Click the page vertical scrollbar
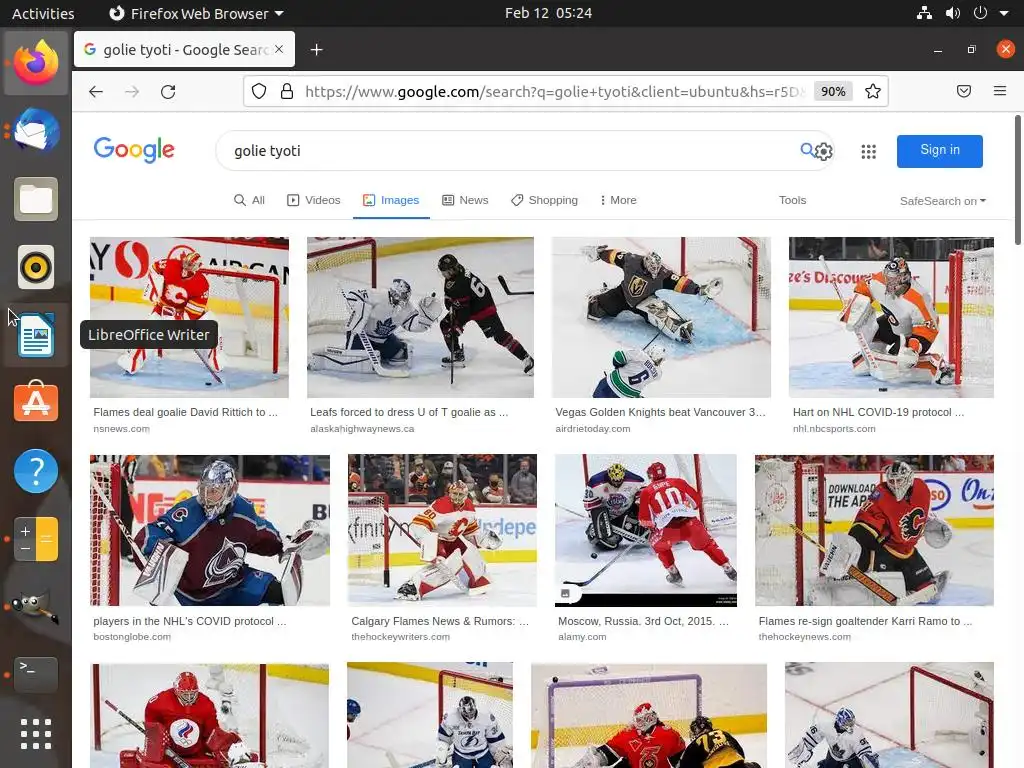Image resolution: width=1024 pixels, height=768 pixels. [1017, 180]
